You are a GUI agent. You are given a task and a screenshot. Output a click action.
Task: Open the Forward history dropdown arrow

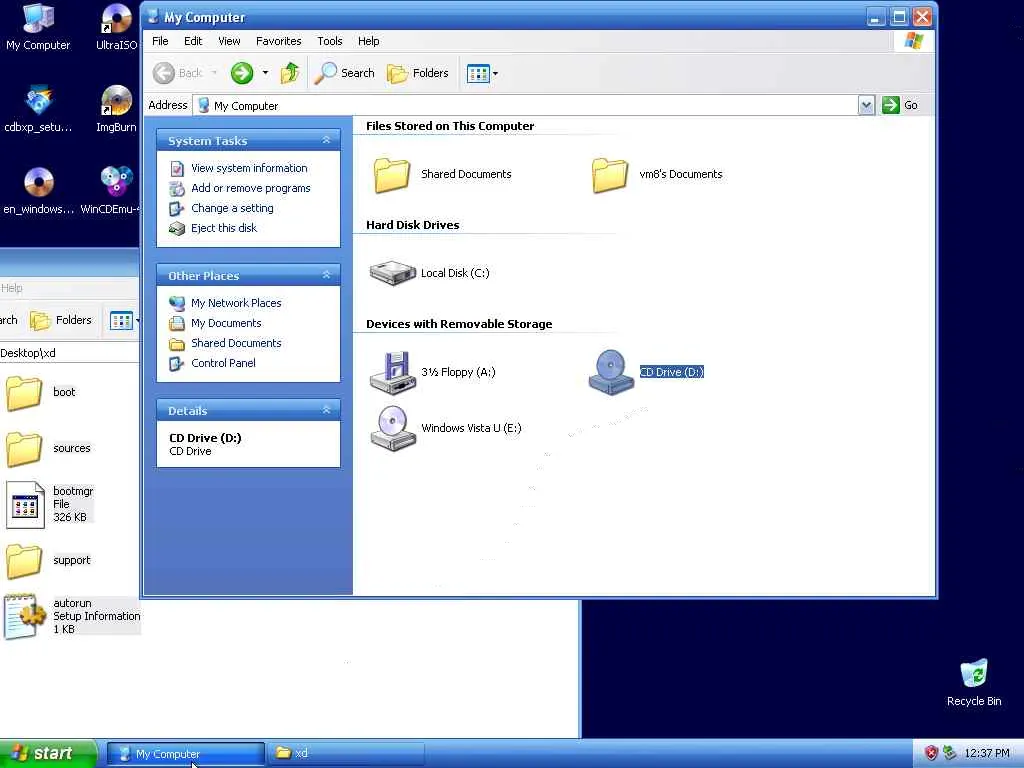coord(265,73)
